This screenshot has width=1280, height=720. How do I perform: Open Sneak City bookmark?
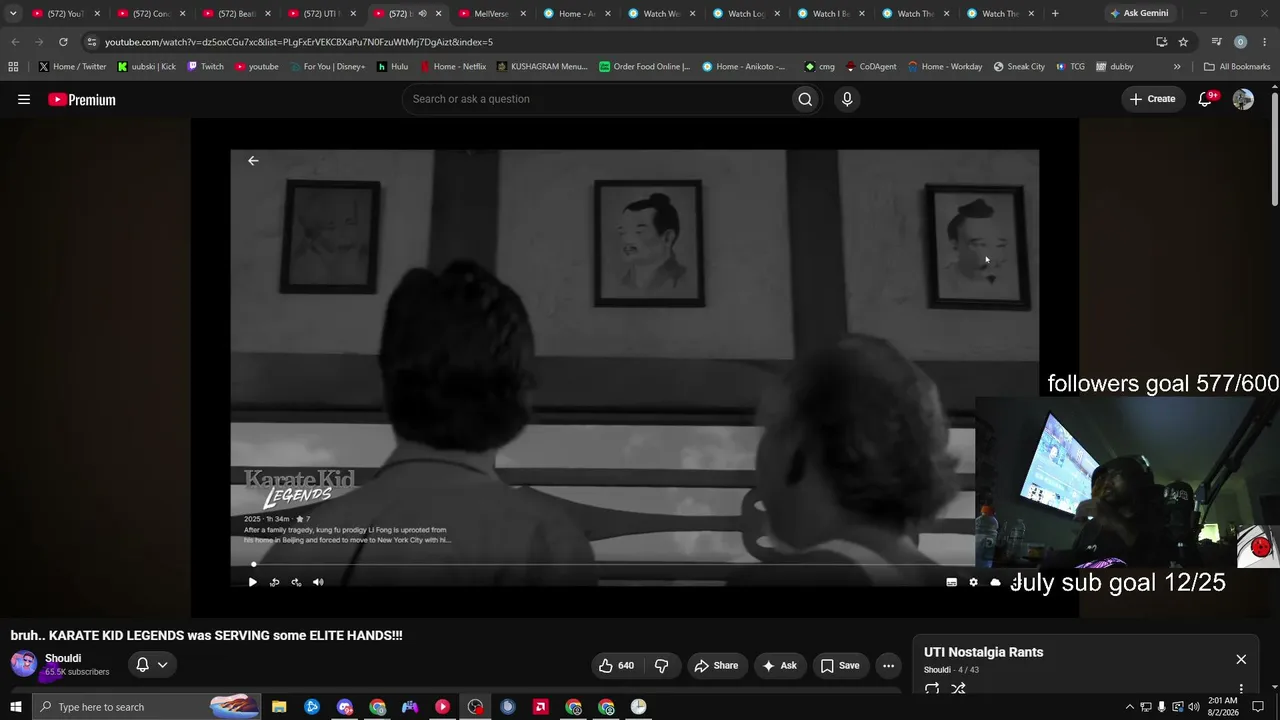[x=1019, y=67]
